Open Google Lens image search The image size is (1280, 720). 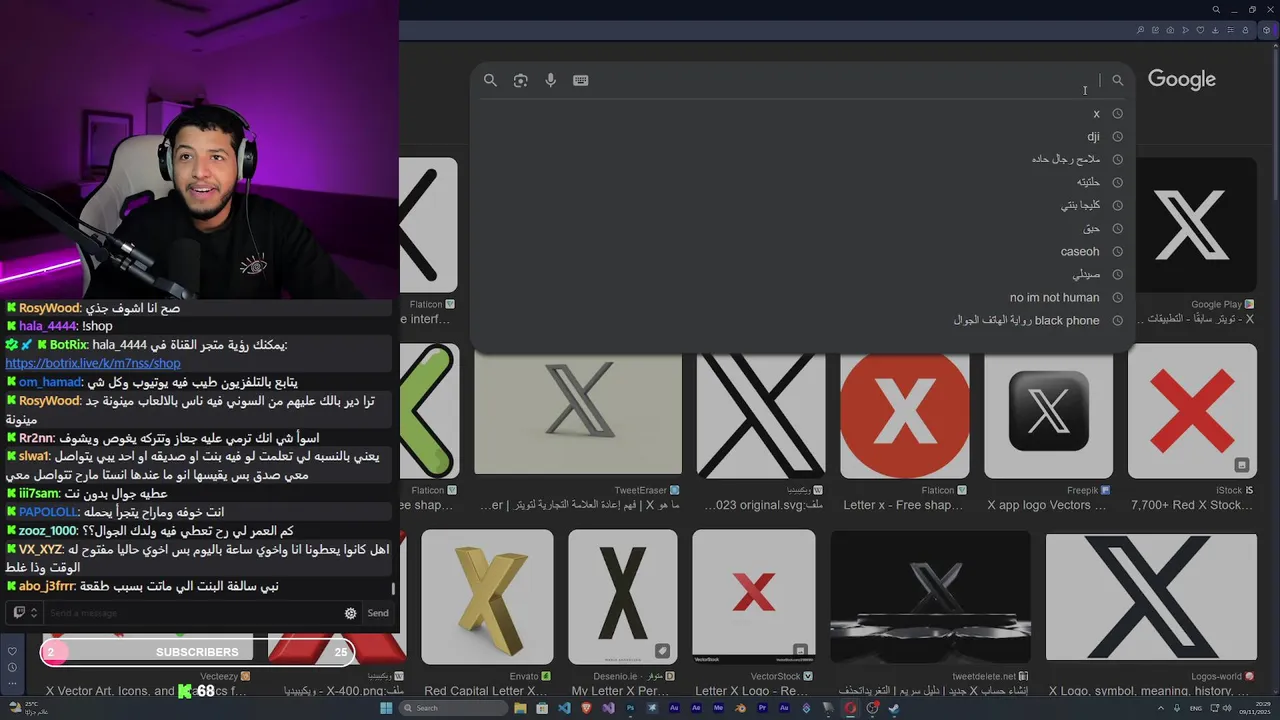tap(520, 80)
